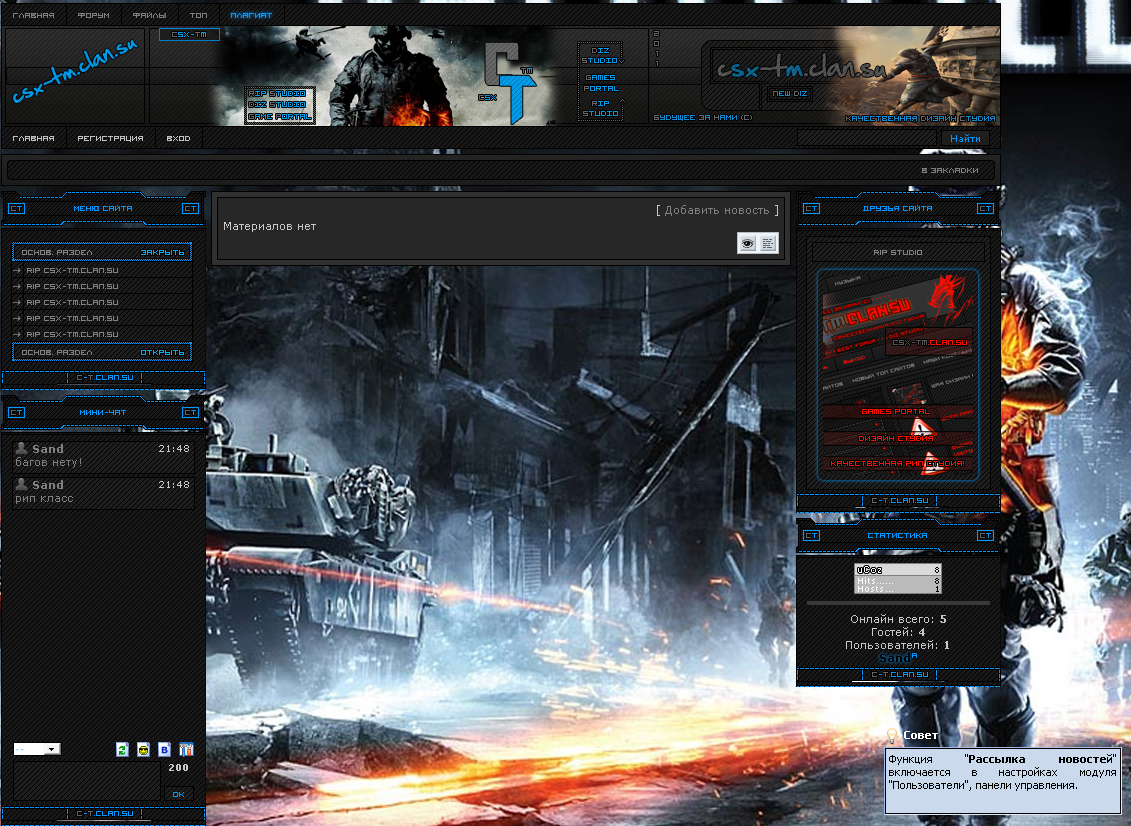
Task: Click the В закладки bookmark link
Action: [950, 170]
